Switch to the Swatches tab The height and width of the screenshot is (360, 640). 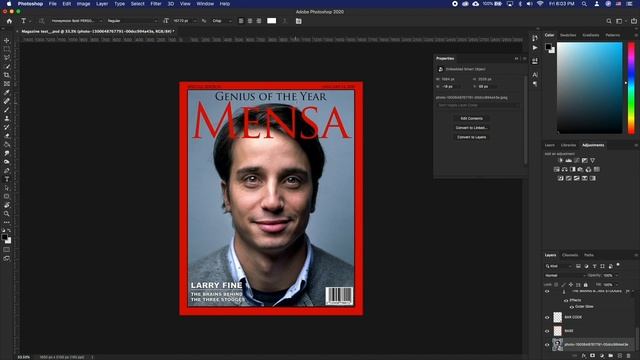(568, 36)
